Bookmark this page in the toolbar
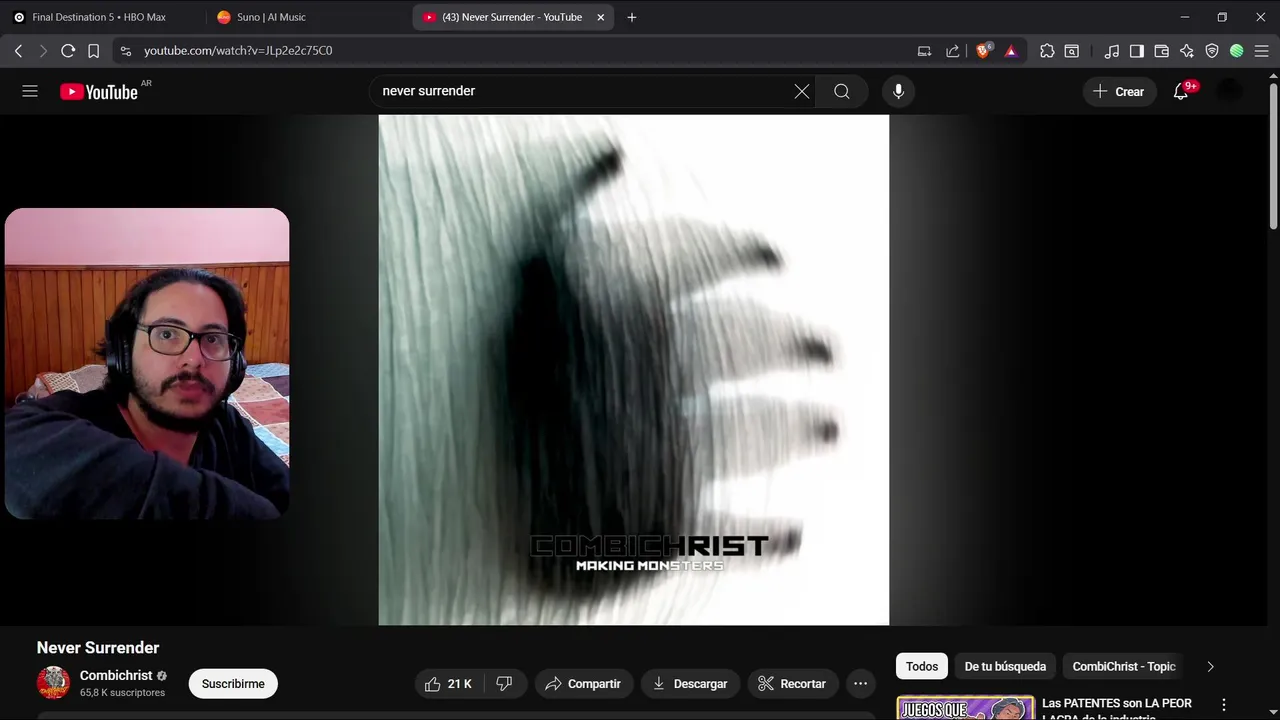Screen dimensions: 1280x720 pos(93,50)
